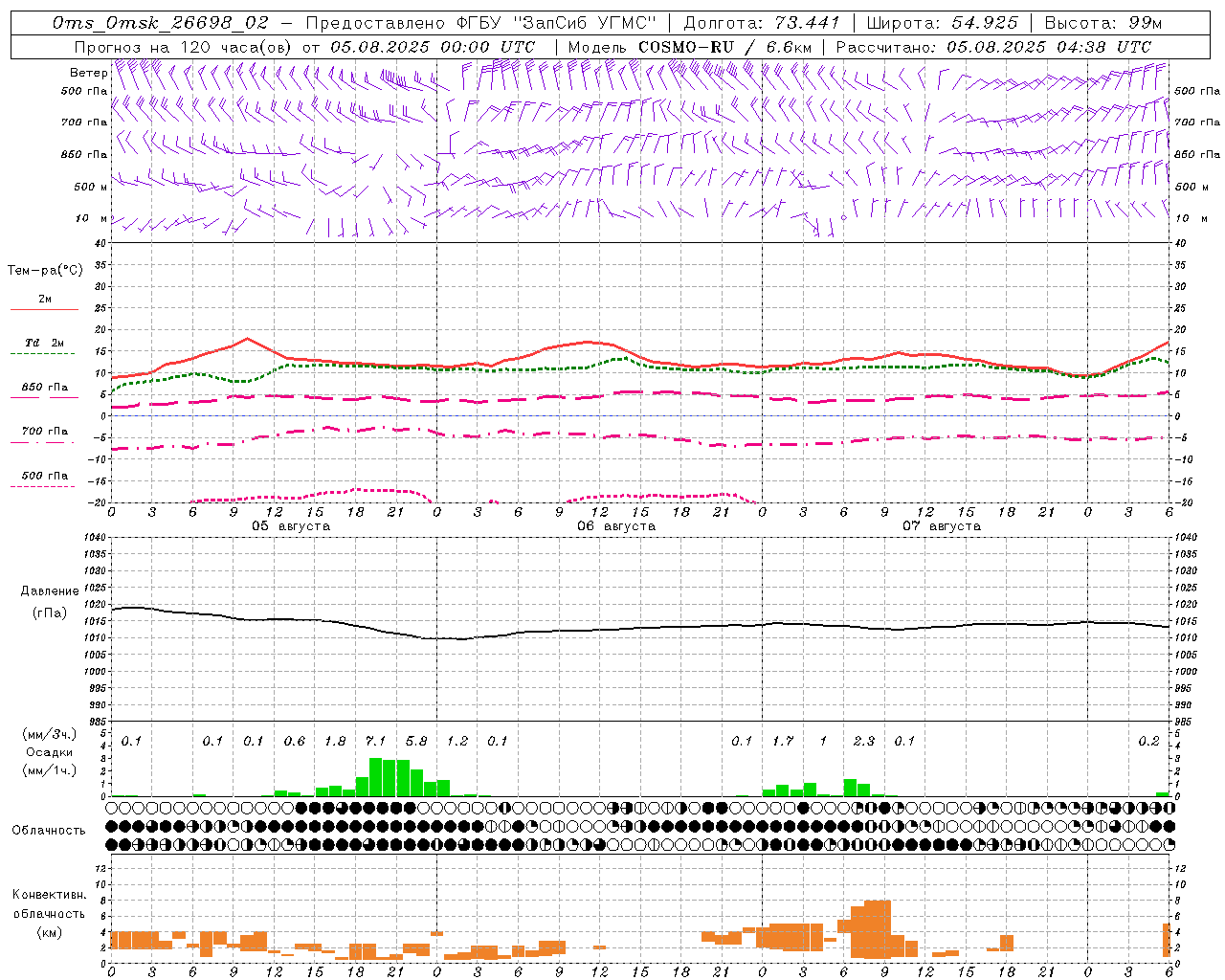Select the Тем-ра(°C) axis title
1225x980 pixels.
point(45,271)
